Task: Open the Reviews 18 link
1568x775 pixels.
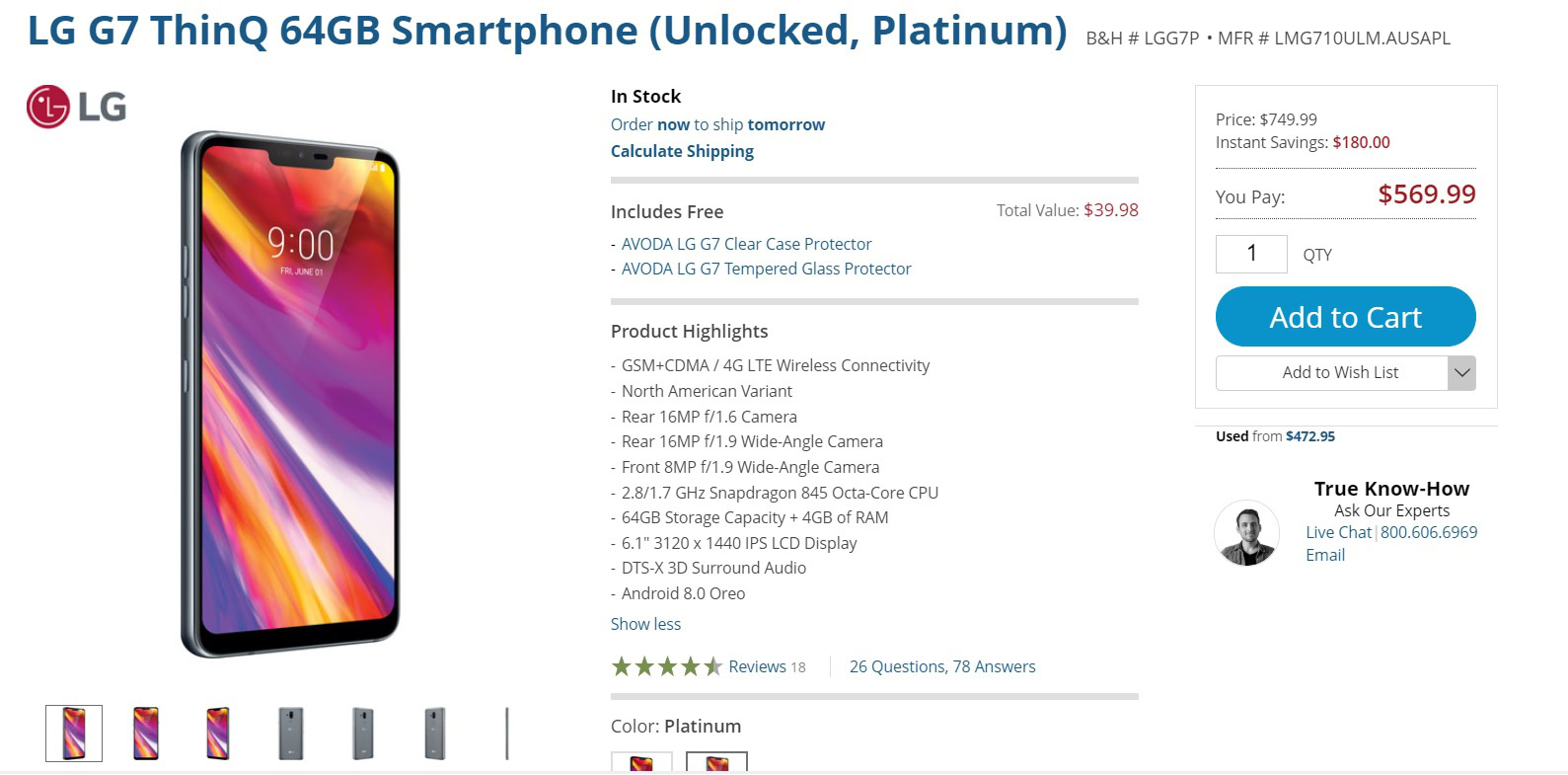Action: (x=767, y=666)
